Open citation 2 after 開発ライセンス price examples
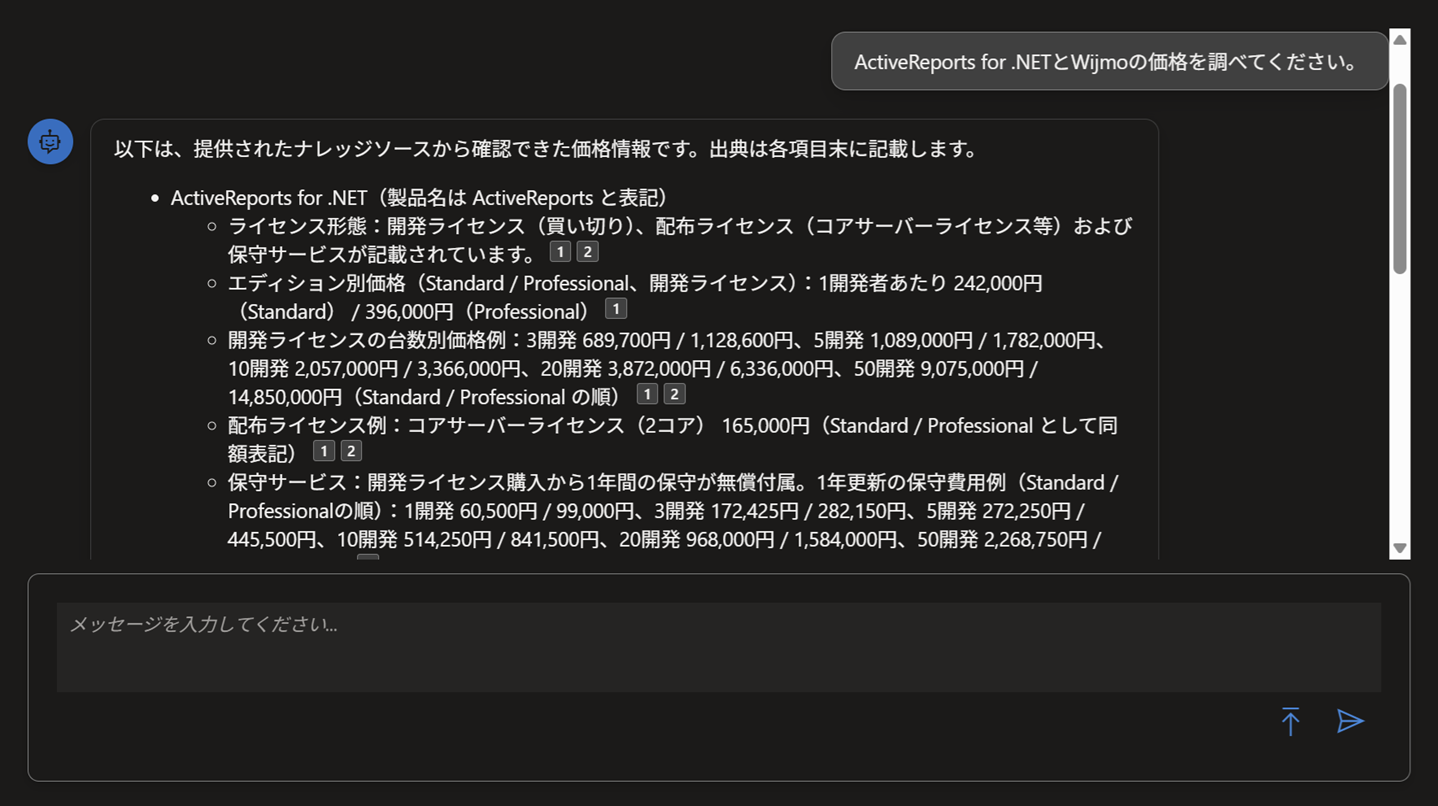 pos(674,393)
